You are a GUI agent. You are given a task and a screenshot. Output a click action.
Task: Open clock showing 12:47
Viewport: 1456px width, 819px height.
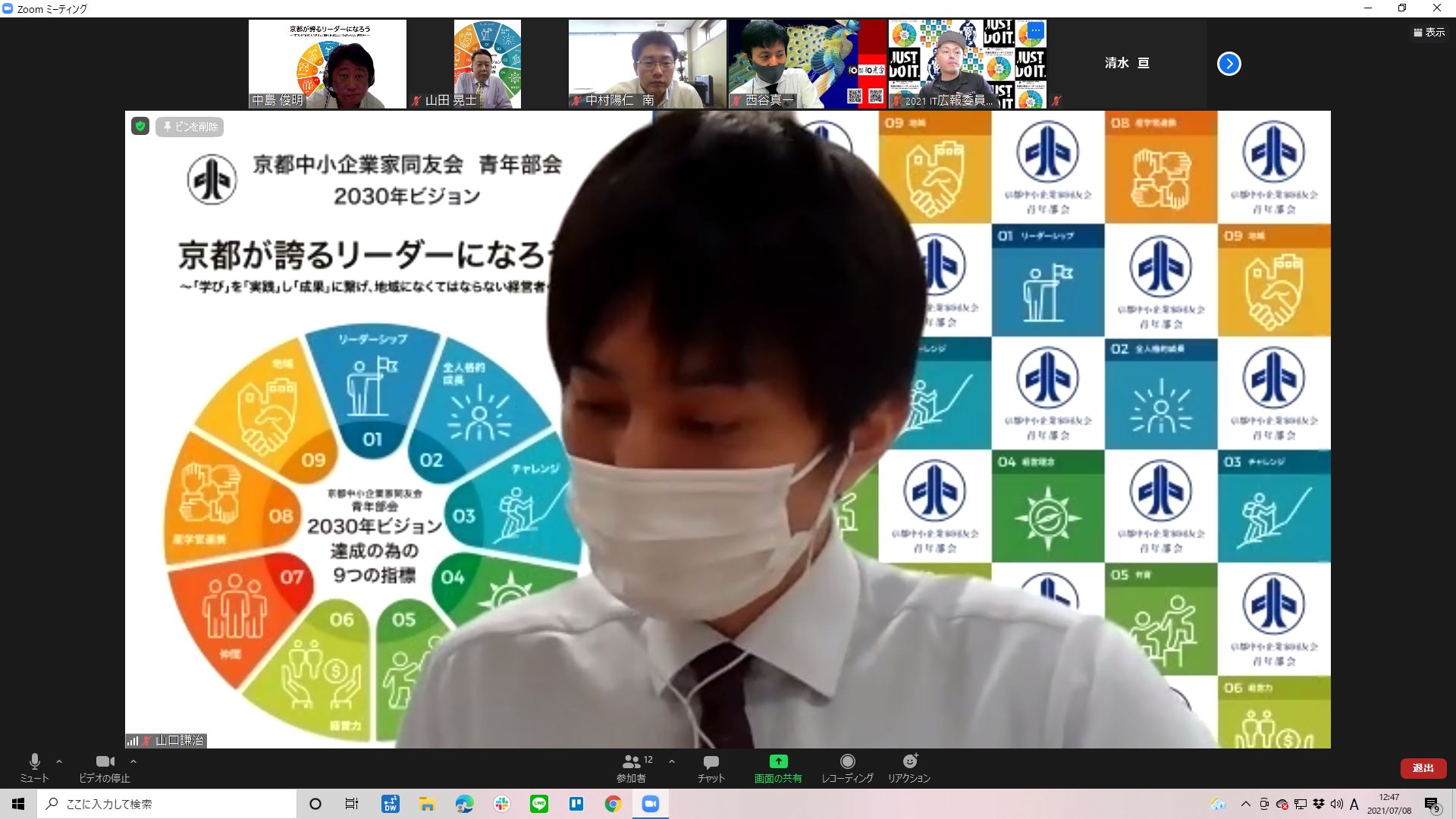point(1389,804)
